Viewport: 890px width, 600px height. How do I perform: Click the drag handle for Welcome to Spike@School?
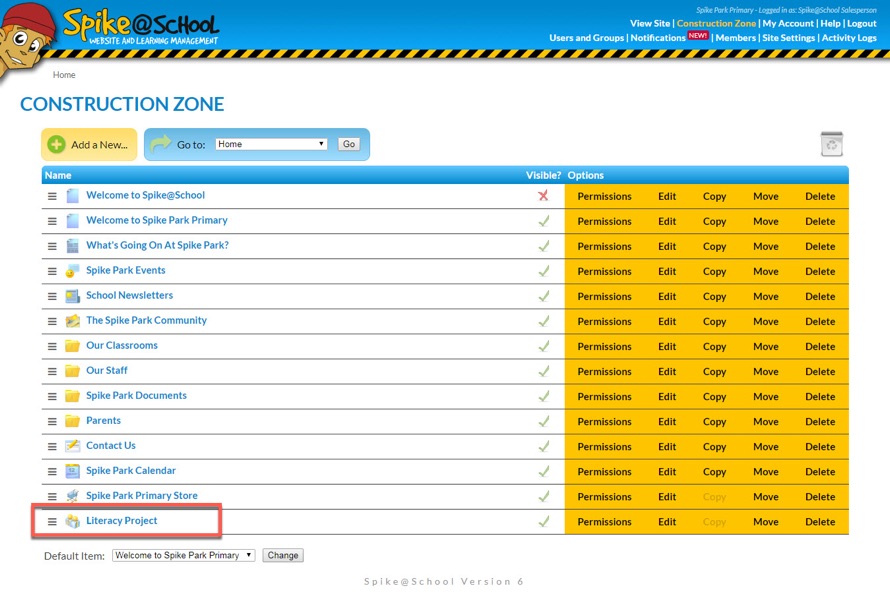pyautogui.click(x=52, y=196)
